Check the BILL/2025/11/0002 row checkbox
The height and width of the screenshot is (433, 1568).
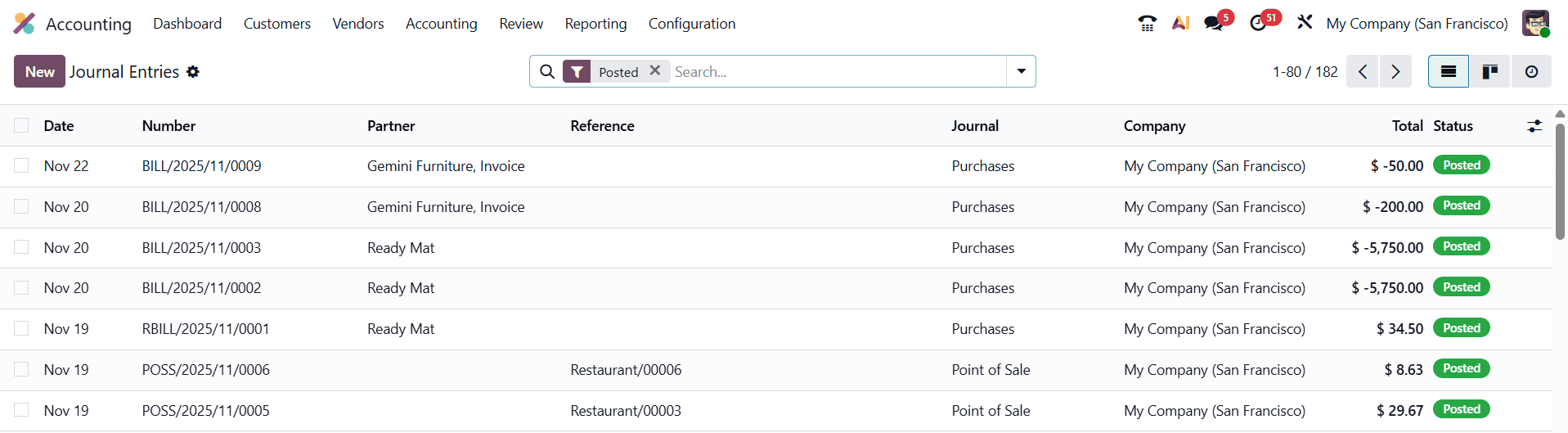[21, 288]
